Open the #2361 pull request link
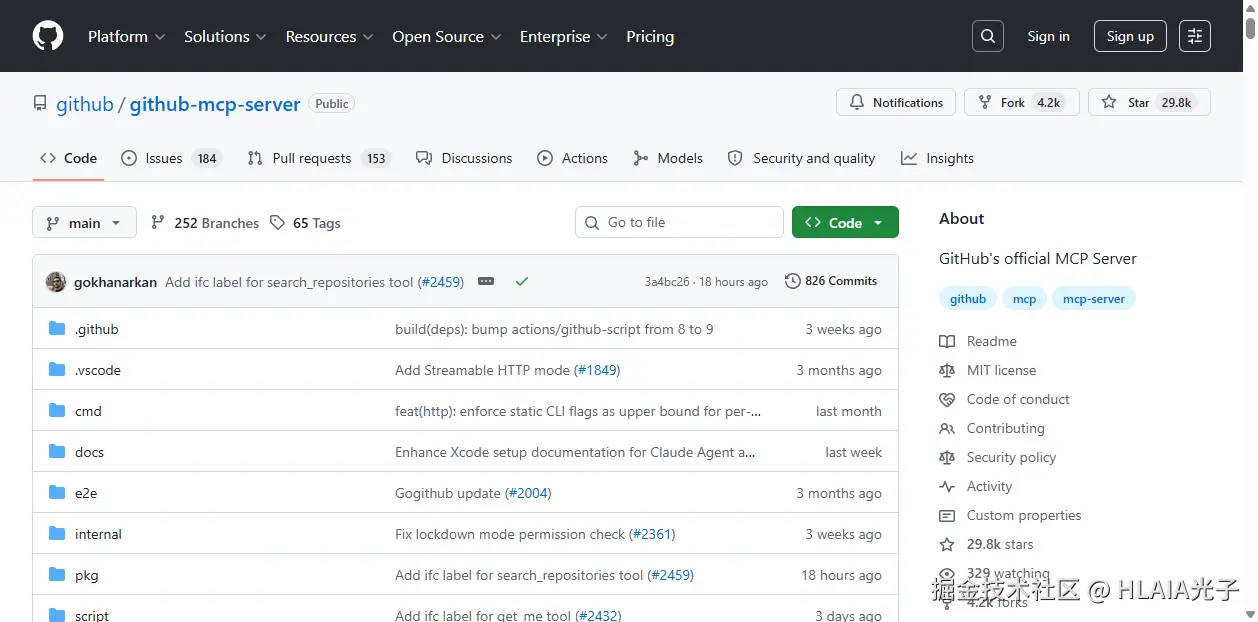 coord(652,534)
